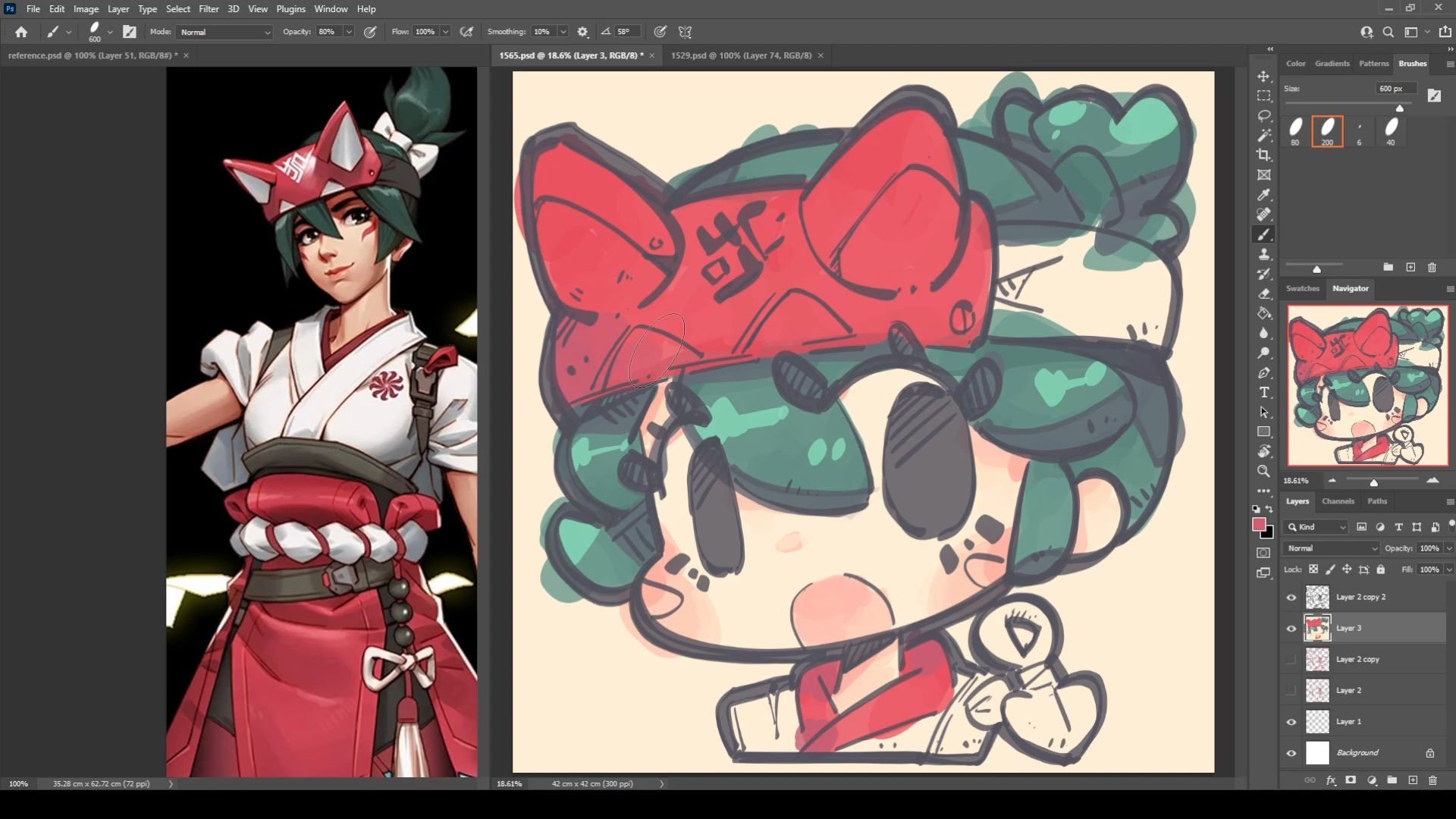Toggle pressure for size icon
The height and width of the screenshot is (819, 1456).
pos(661,32)
